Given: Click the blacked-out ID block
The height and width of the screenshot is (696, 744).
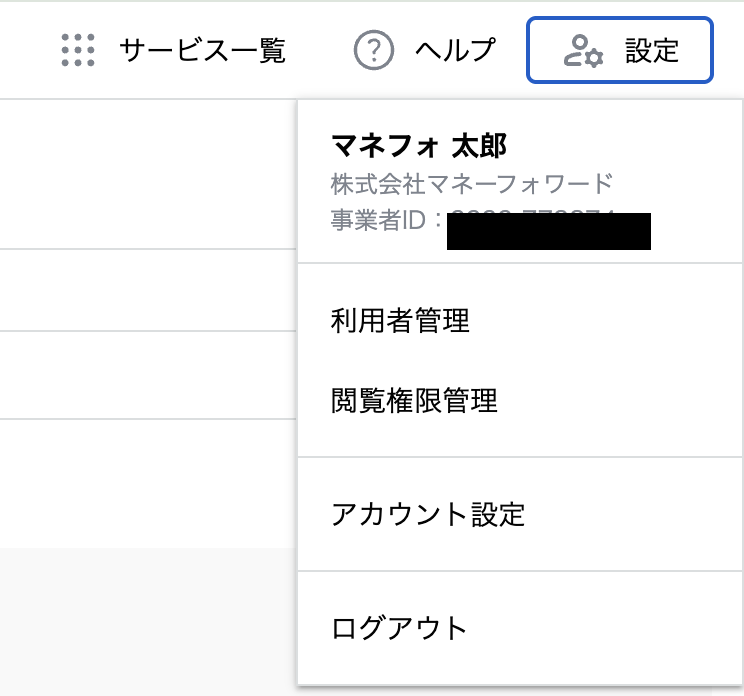Looking at the screenshot, I should [549, 230].
